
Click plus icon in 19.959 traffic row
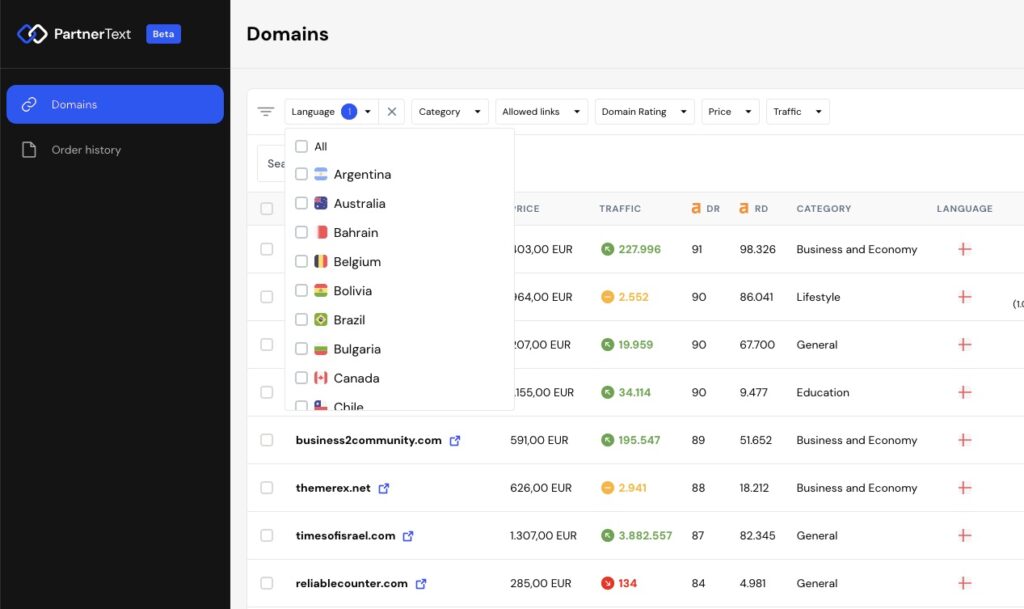[x=965, y=344]
